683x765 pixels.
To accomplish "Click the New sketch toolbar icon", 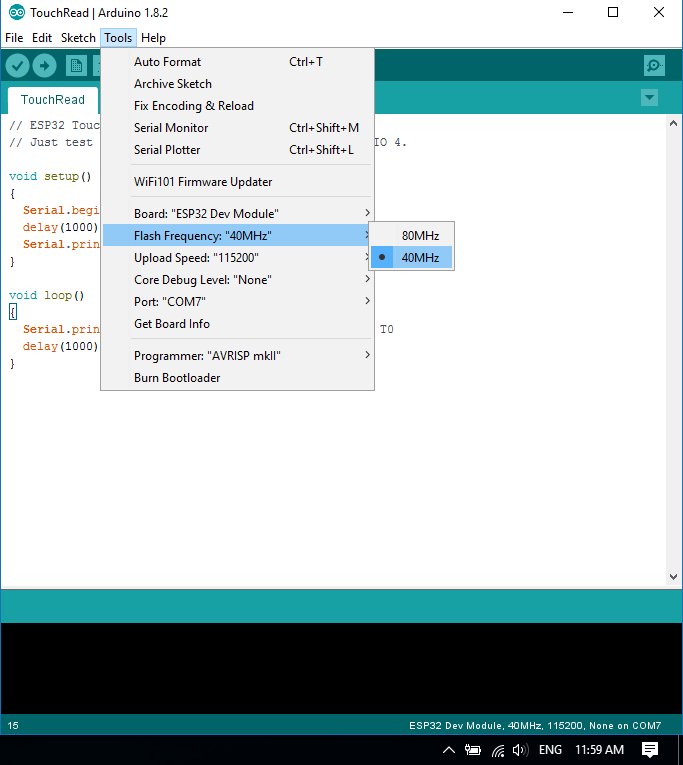I will coord(76,65).
